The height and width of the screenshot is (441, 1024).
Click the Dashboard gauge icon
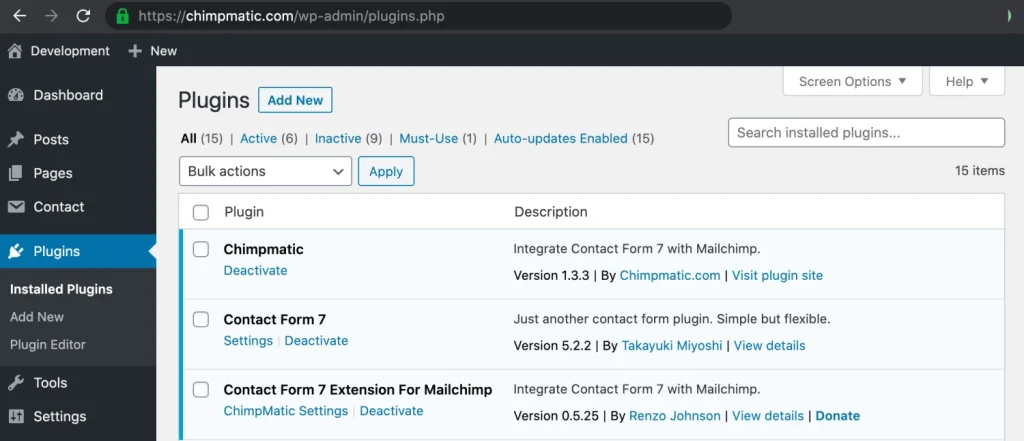16,95
